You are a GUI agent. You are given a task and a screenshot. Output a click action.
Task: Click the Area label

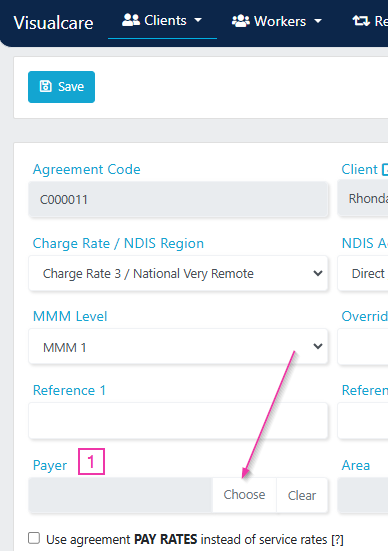pyautogui.click(x=356, y=465)
